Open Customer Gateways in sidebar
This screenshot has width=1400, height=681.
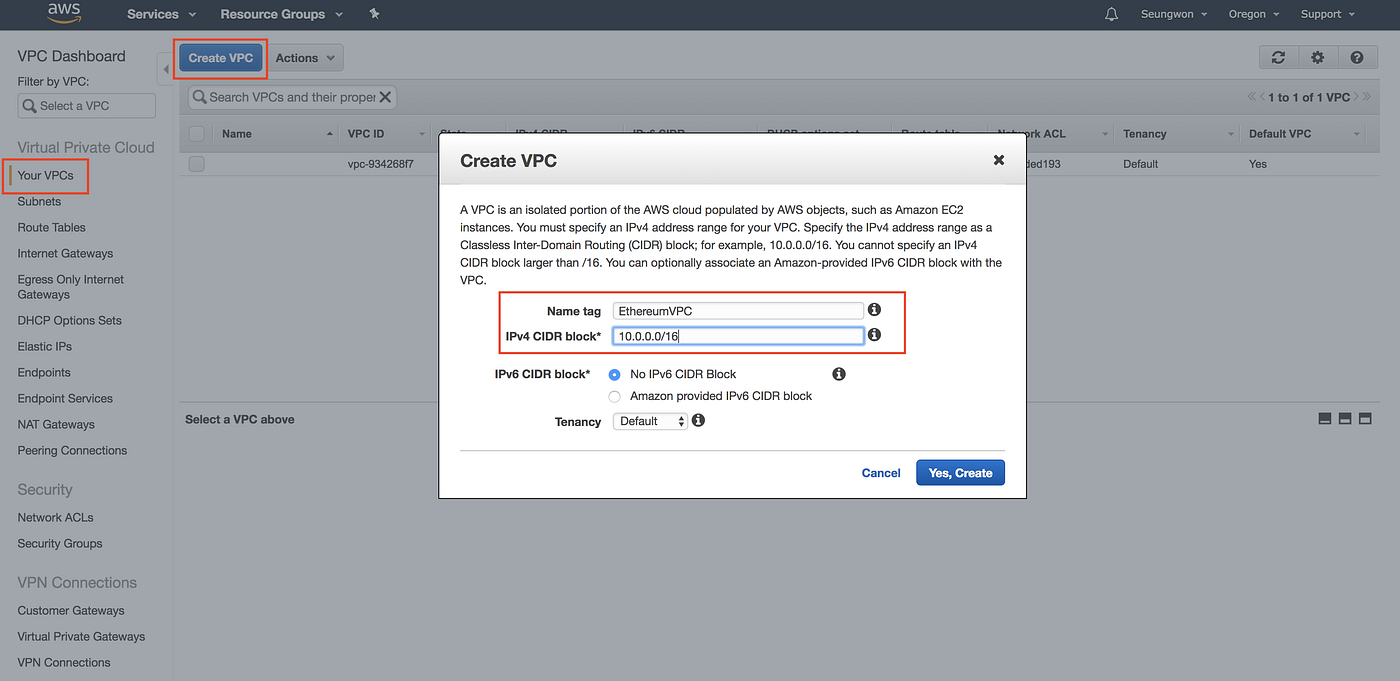[x=71, y=610]
